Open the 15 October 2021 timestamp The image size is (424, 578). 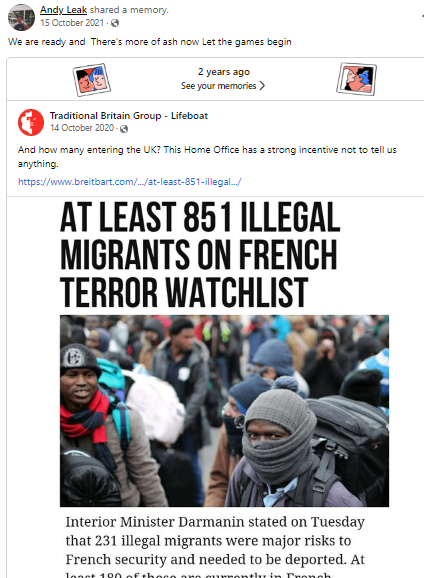(x=72, y=23)
